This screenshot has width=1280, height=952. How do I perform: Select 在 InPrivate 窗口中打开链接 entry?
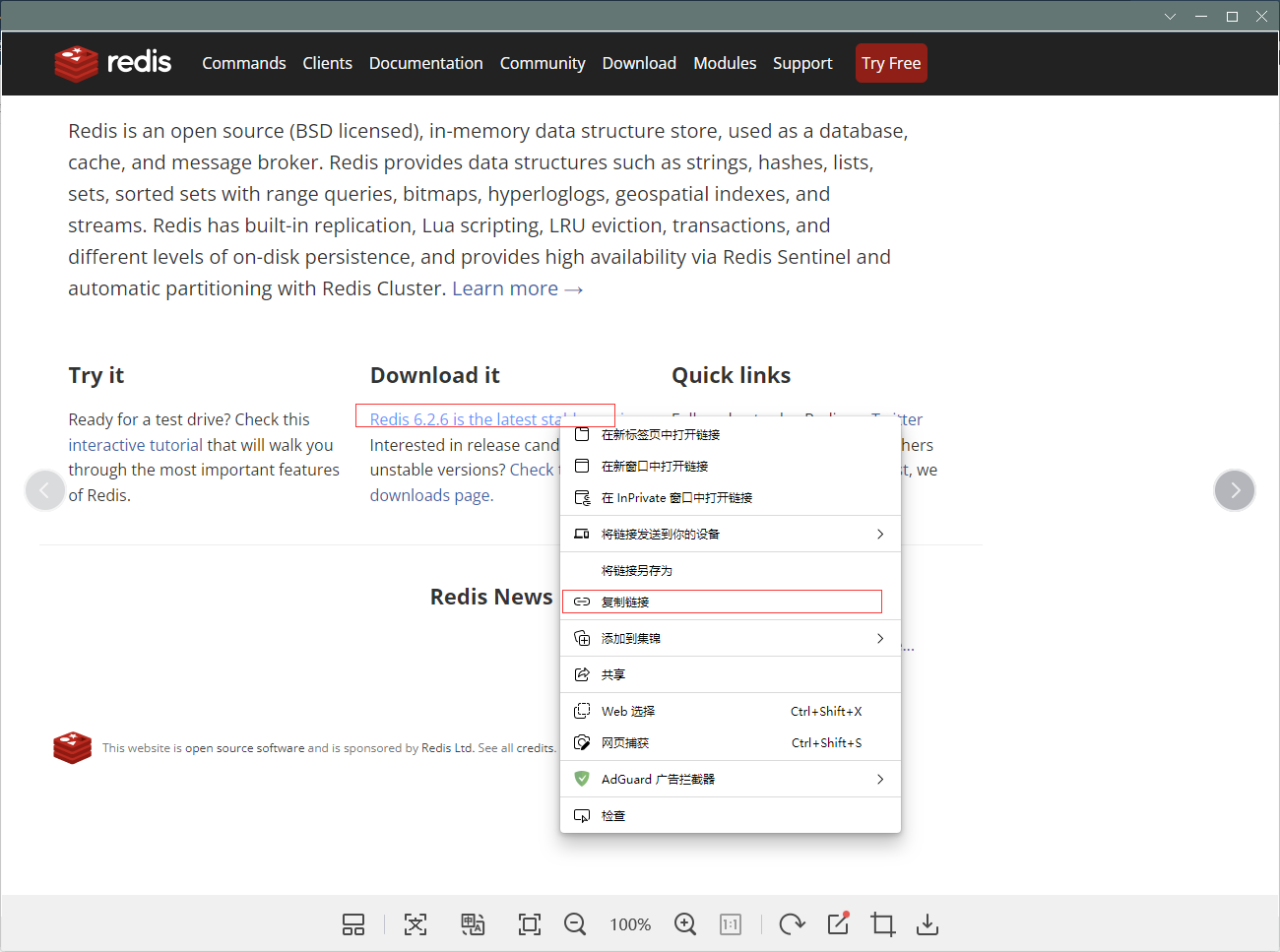click(731, 497)
